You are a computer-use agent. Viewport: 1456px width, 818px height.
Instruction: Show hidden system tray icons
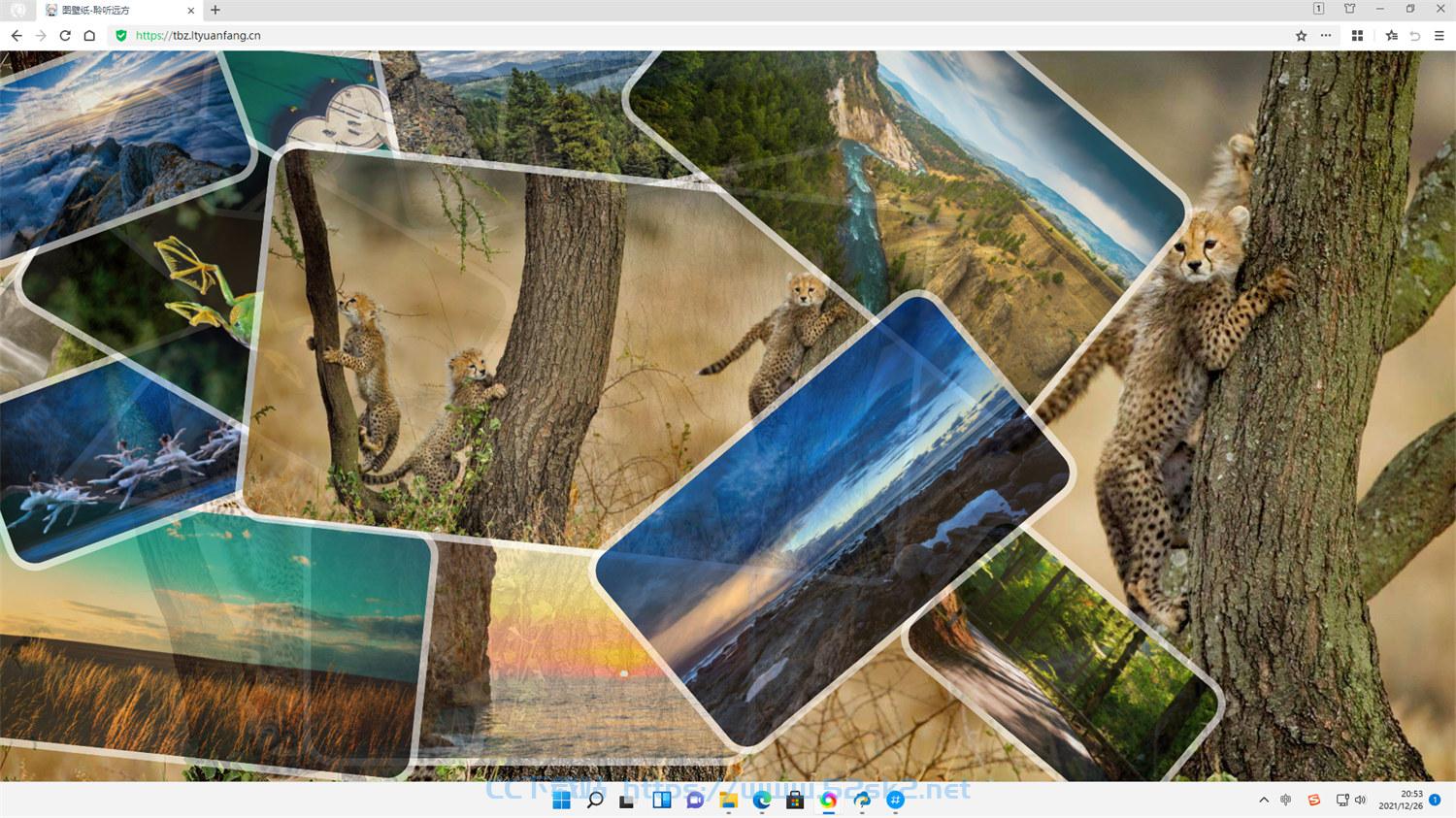[x=1264, y=800]
